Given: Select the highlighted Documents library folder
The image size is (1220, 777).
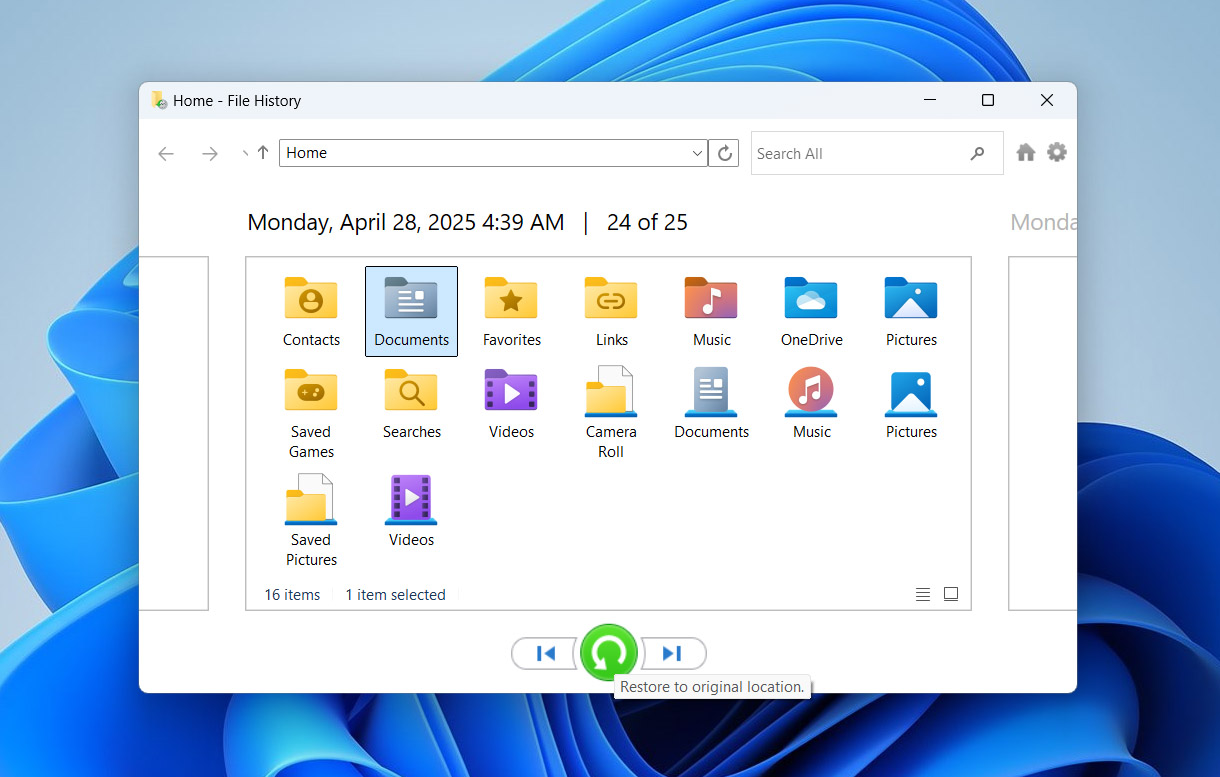Looking at the screenshot, I should pos(411,311).
